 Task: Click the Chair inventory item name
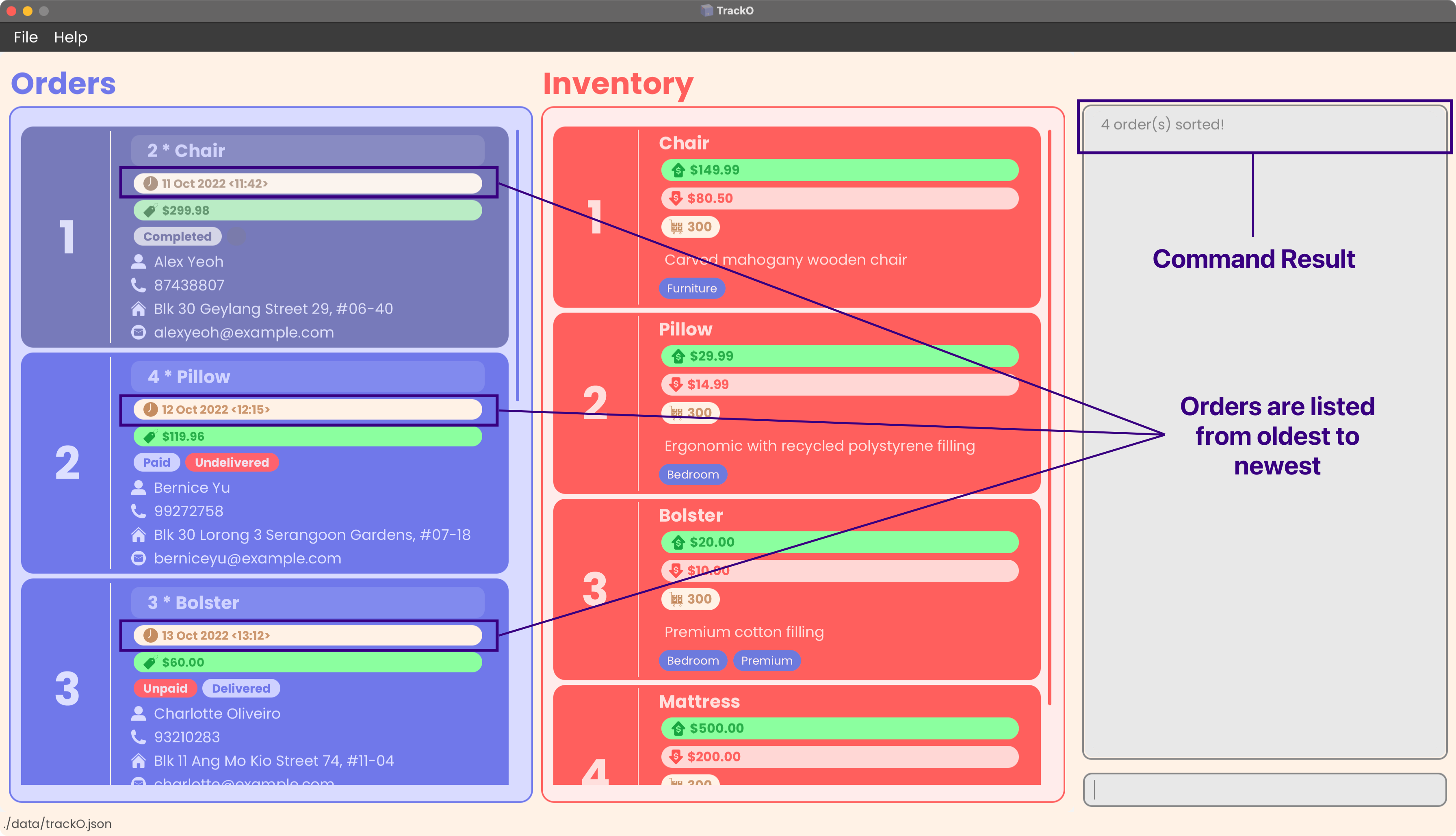[x=685, y=143]
